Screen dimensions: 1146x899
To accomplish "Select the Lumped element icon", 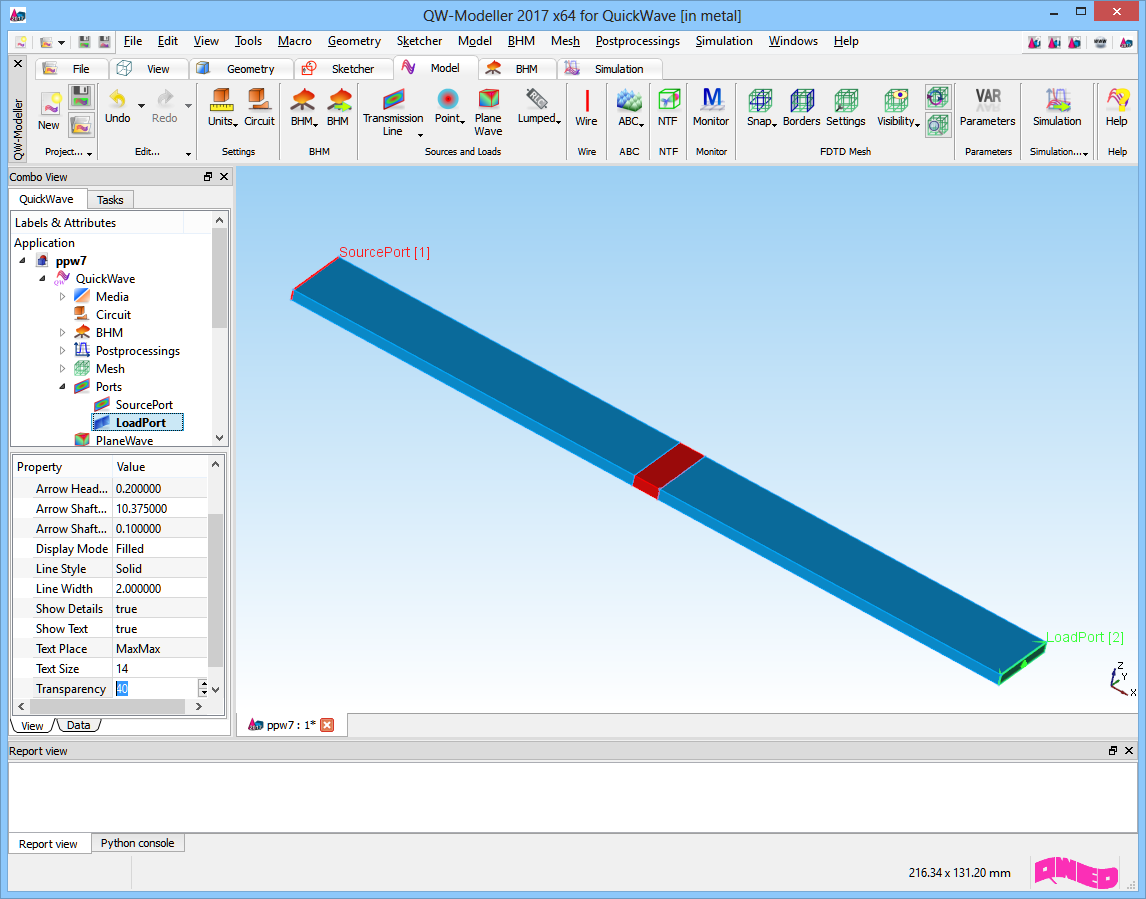I will pyautogui.click(x=536, y=99).
